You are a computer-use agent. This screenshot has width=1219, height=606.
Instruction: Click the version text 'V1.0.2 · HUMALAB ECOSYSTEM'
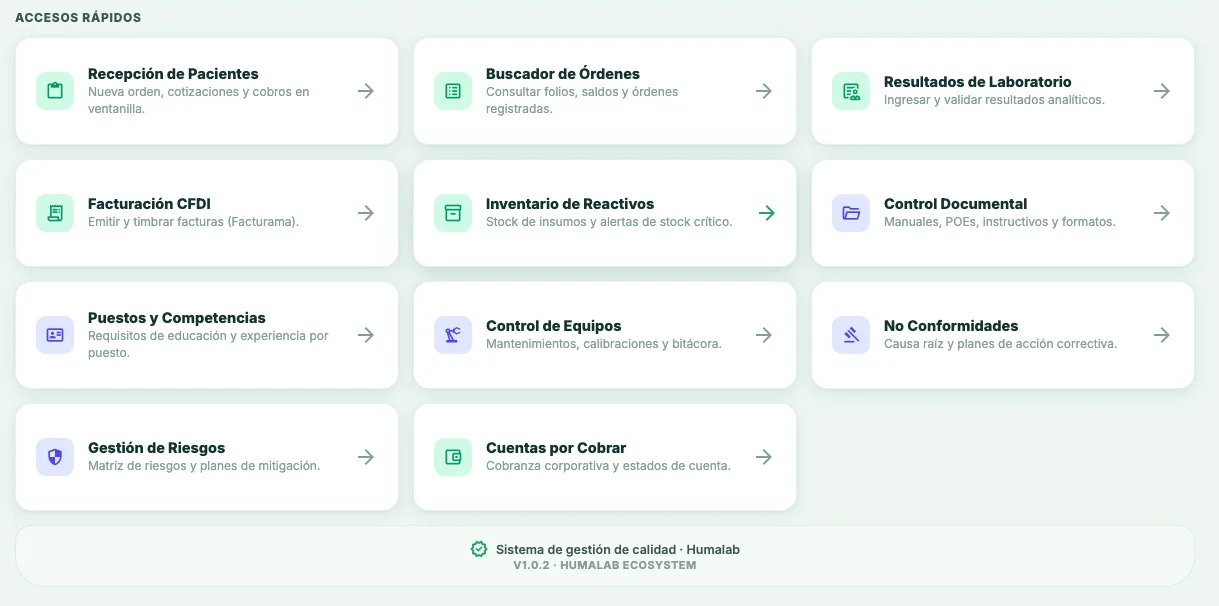point(605,565)
